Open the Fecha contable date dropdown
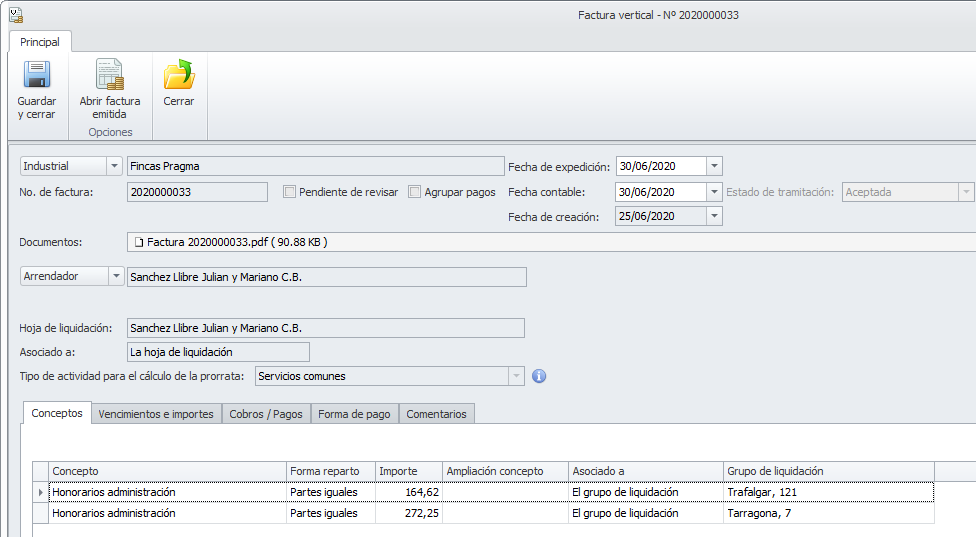The width and height of the screenshot is (976, 537). pyautogui.click(x=714, y=192)
